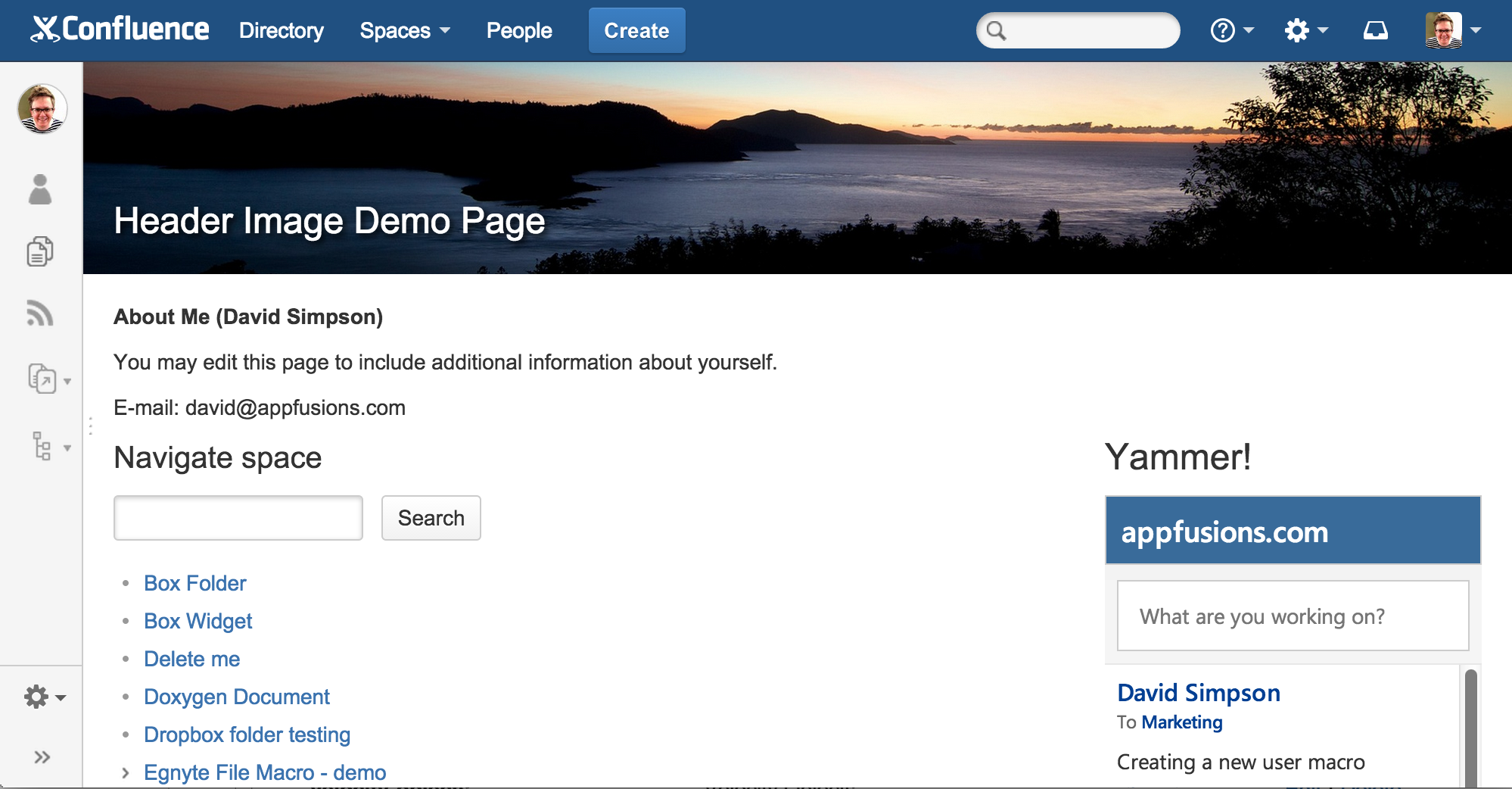Click the Yammer feed scrollbar
This screenshot has height=789, width=1512.
tap(1471, 727)
